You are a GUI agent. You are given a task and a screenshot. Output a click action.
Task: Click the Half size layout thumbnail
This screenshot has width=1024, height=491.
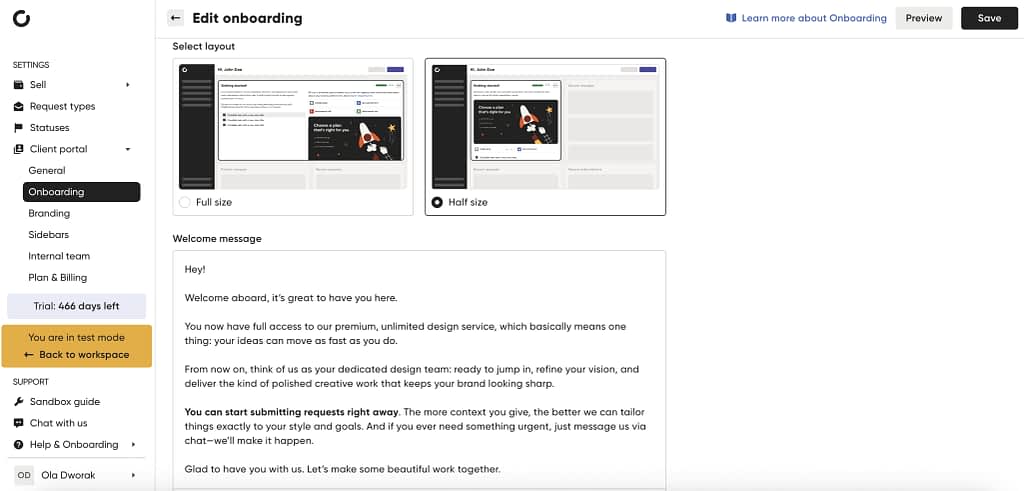tap(545, 127)
